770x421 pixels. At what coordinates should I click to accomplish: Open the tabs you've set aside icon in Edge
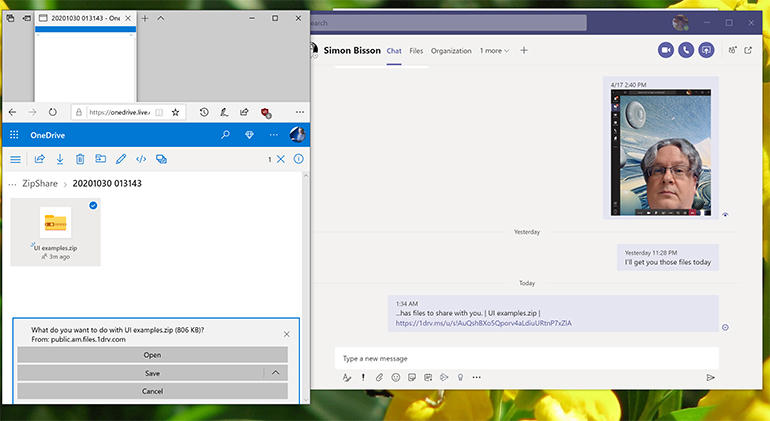pyautogui.click(x=10, y=18)
